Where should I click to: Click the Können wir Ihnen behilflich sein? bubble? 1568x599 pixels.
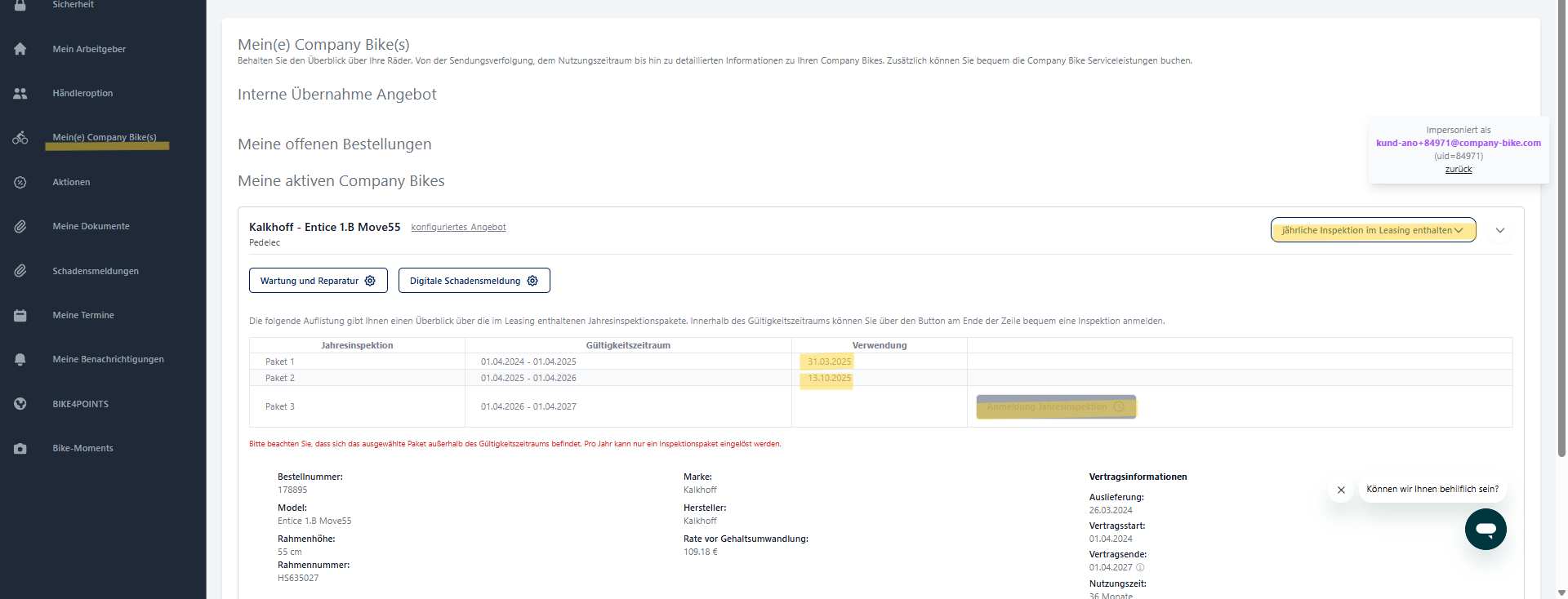point(1432,490)
